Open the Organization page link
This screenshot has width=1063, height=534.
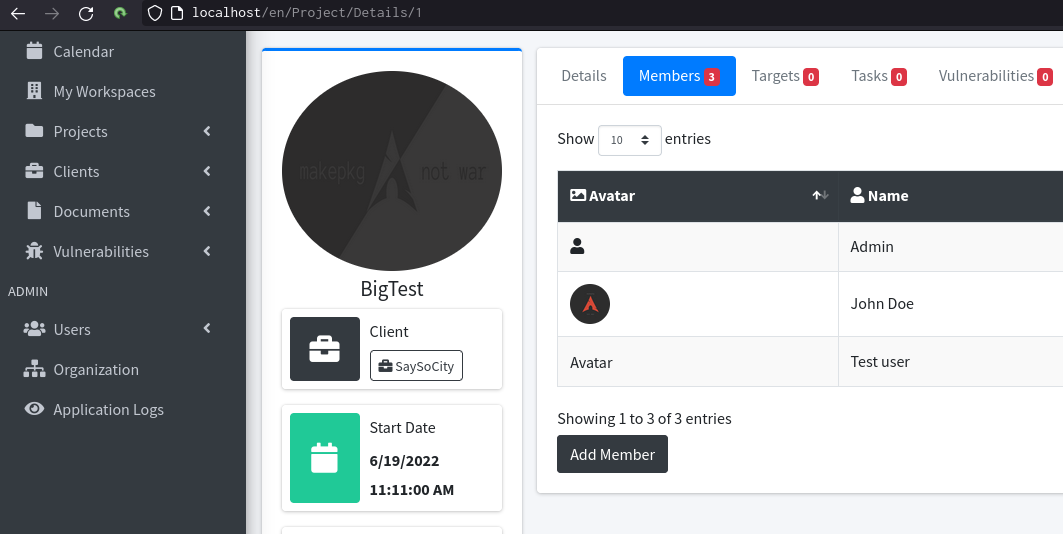(x=96, y=369)
